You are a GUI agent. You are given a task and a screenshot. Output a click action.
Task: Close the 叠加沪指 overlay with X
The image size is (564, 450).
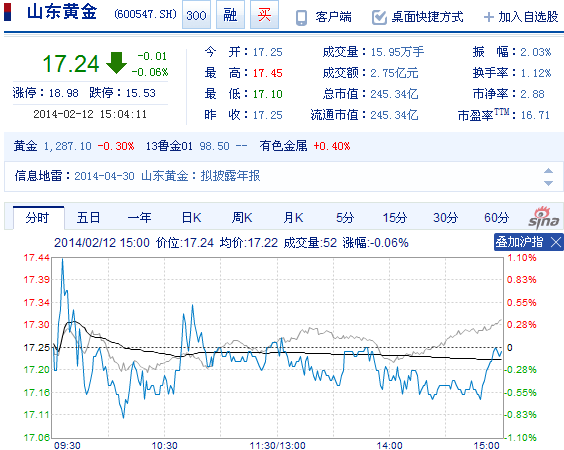pos(556,242)
